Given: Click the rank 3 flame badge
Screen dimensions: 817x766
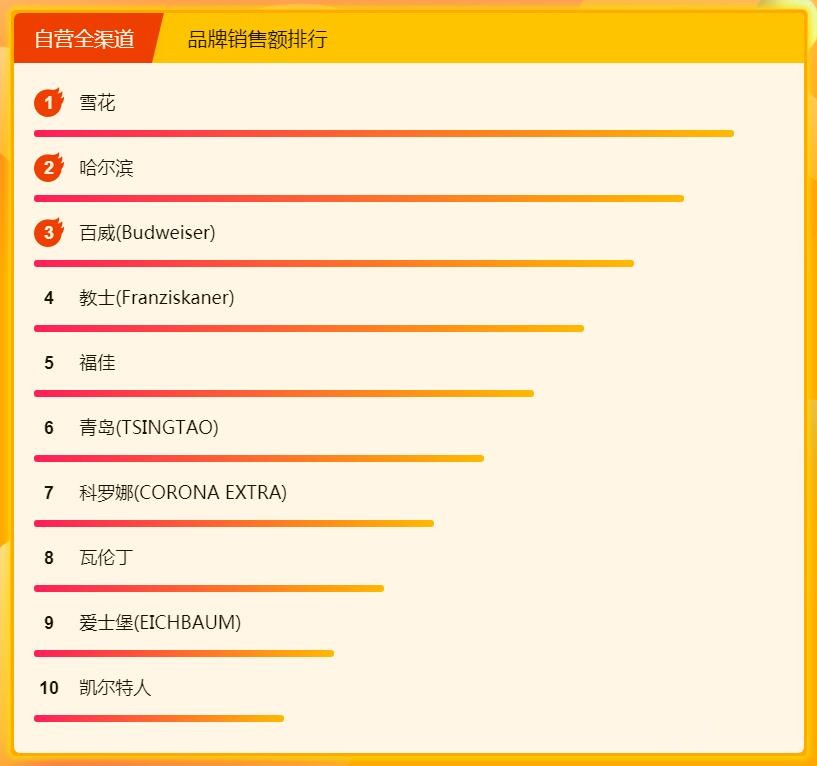Looking at the screenshot, I should (x=48, y=233).
